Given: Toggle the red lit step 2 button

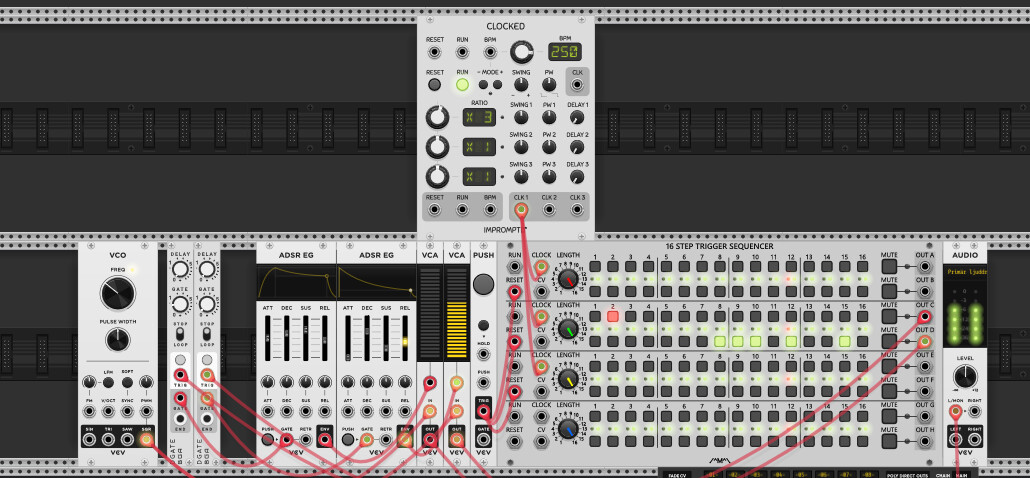Looking at the screenshot, I should (x=612, y=315).
